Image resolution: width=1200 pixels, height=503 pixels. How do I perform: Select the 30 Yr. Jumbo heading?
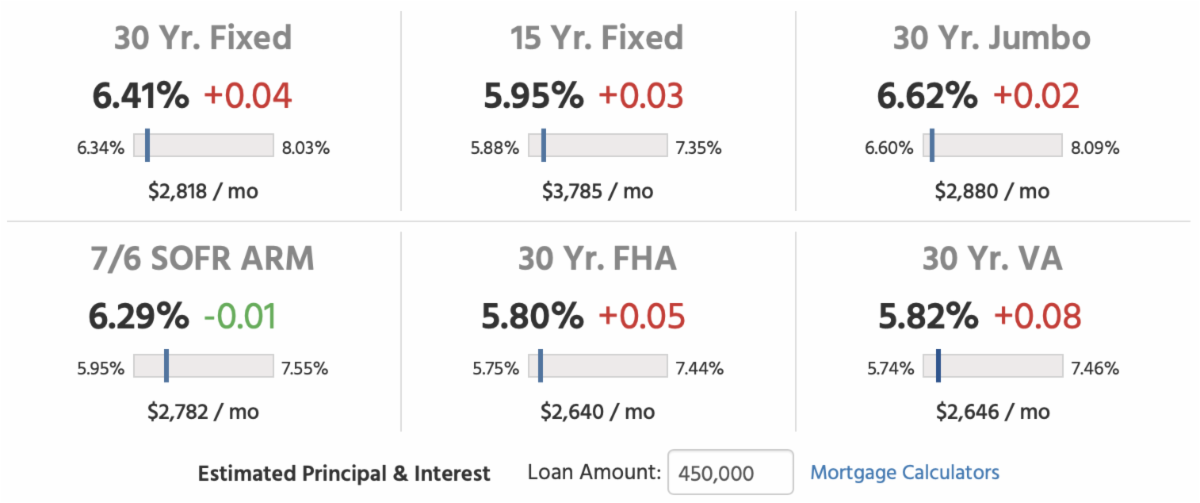[992, 38]
